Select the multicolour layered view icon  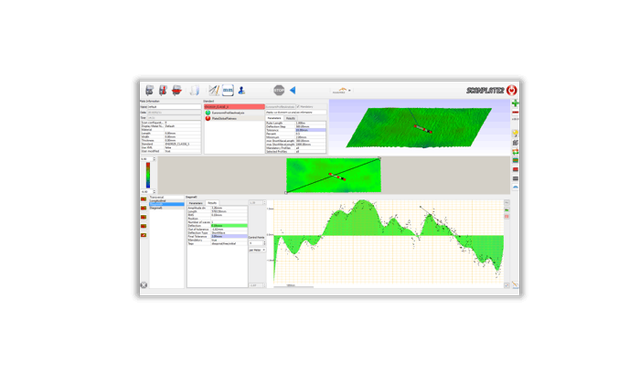515,160
